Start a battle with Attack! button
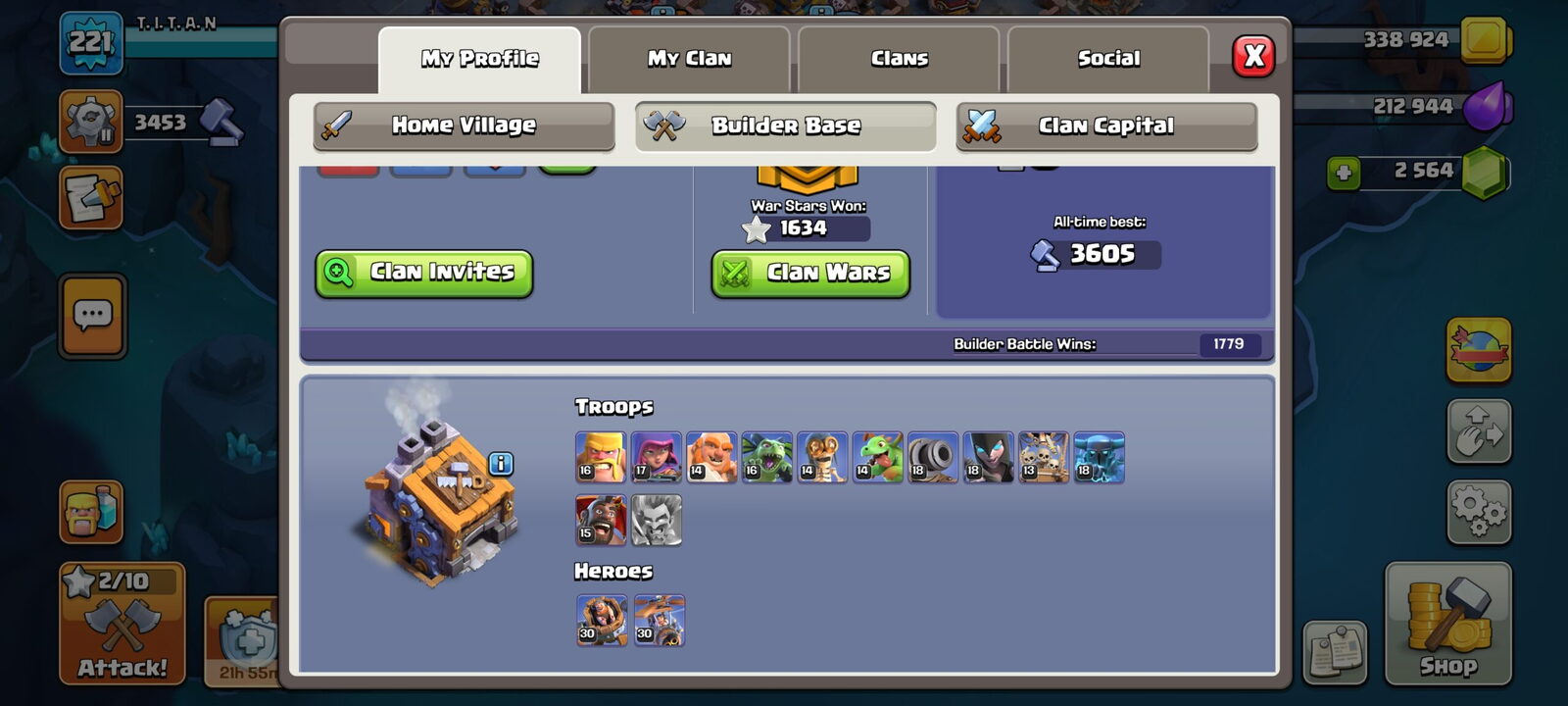Image resolution: width=1568 pixels, height=706 pixels. [x=122, y=624]
